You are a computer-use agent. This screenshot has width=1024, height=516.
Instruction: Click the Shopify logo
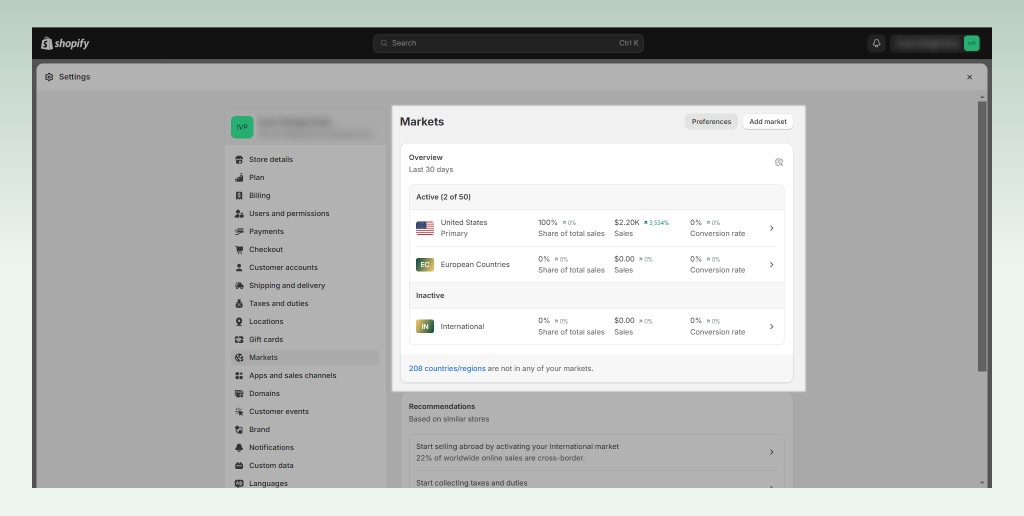(x=65, y=43)
